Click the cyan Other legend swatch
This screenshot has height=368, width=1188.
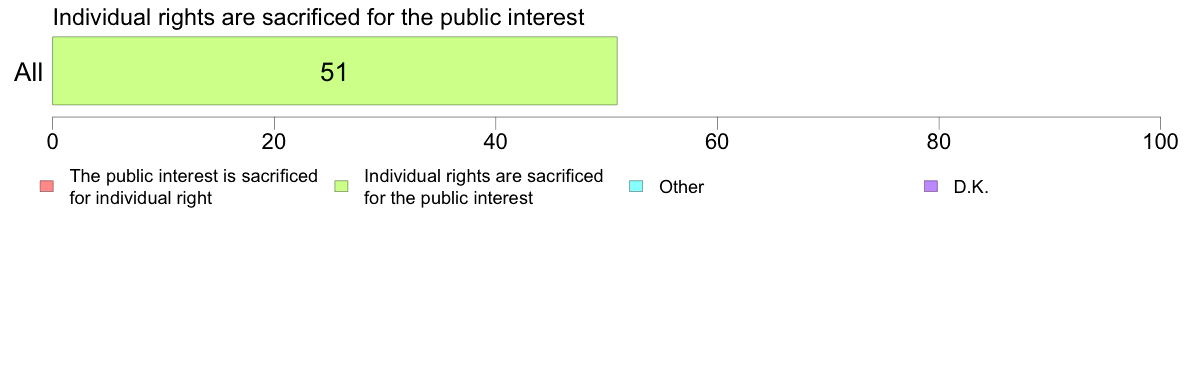636,186
